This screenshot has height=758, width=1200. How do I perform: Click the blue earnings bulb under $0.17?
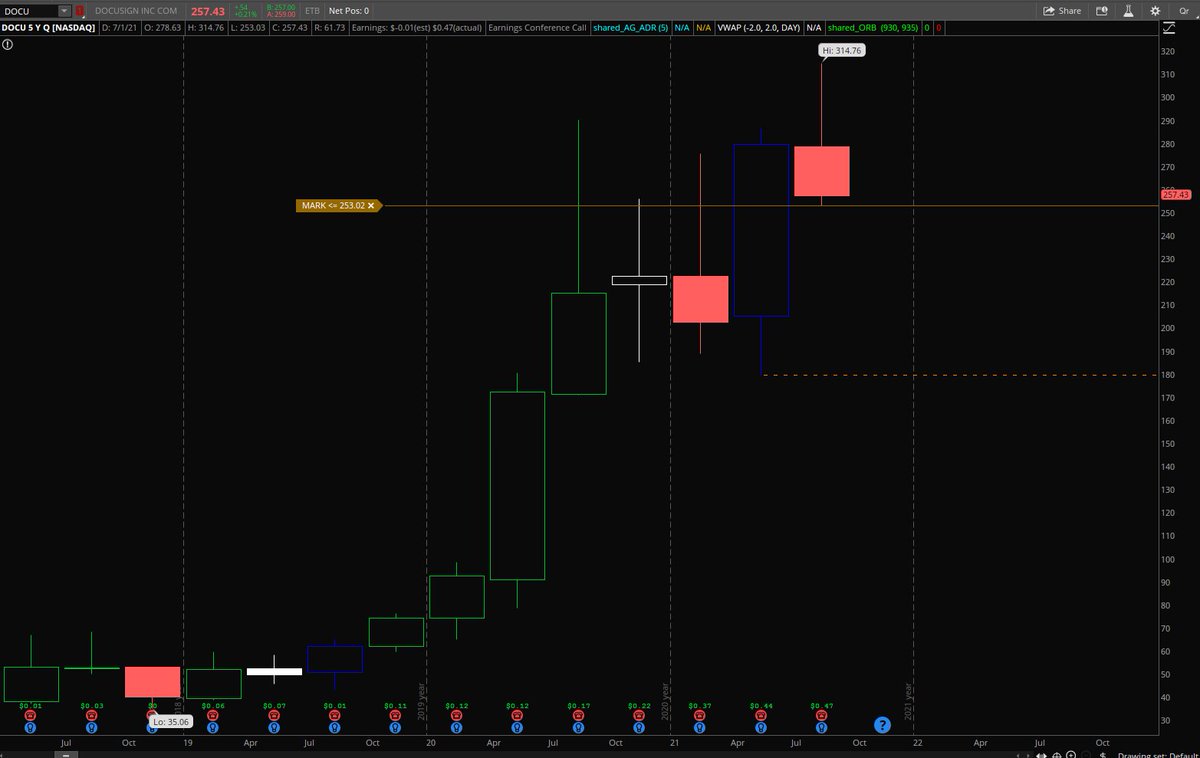pos(578,727)
